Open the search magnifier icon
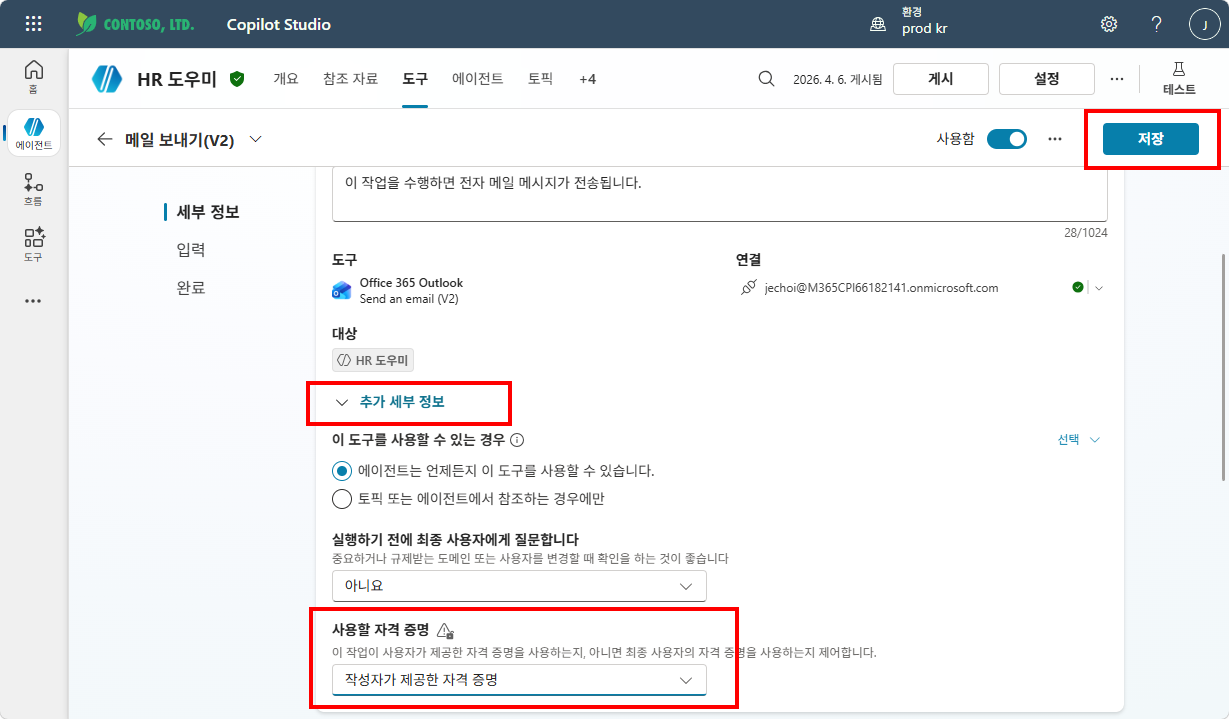 tap(766, 78)
